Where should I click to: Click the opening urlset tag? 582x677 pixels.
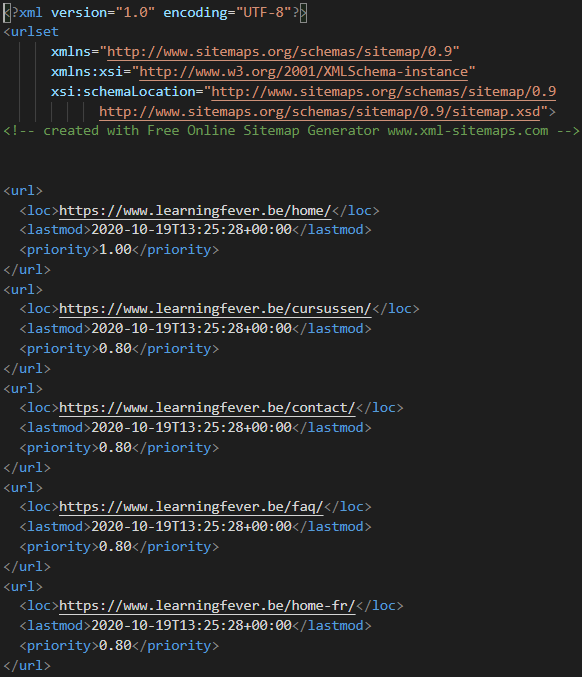pyautogui.click(x=31, y=32)
